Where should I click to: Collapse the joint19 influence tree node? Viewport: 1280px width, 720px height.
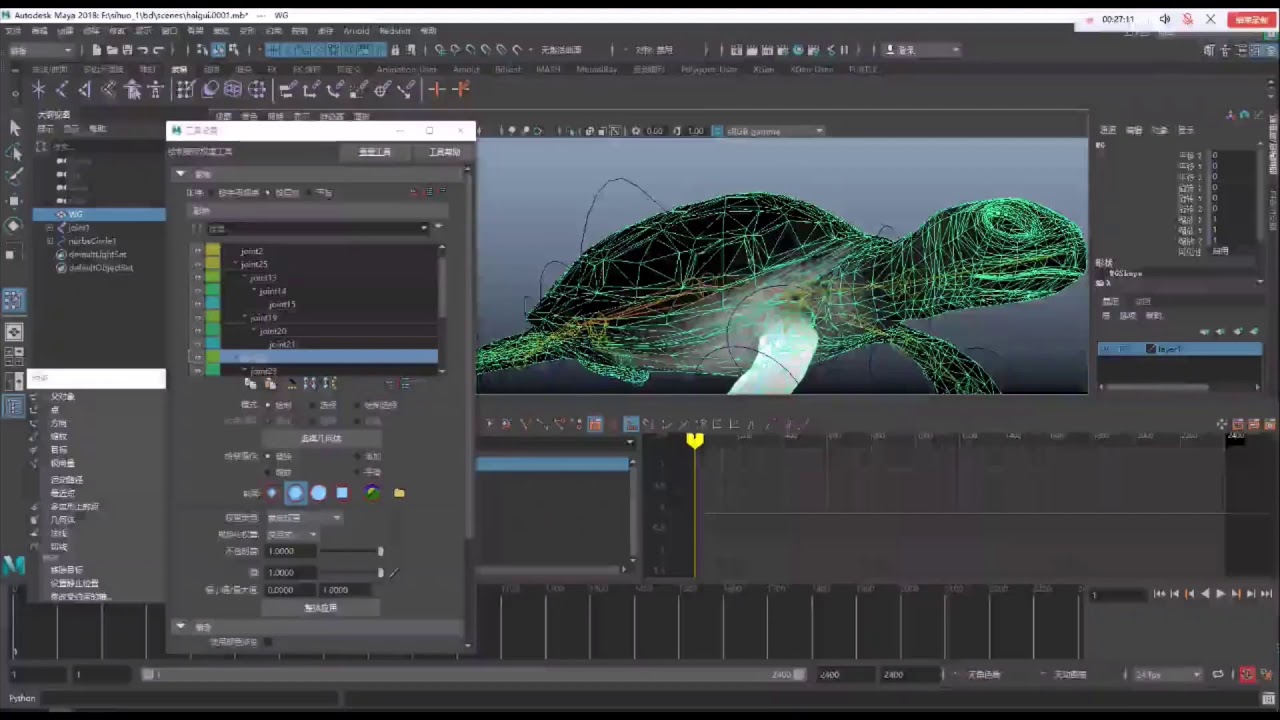pyautogui.click(x=246, y=318)
